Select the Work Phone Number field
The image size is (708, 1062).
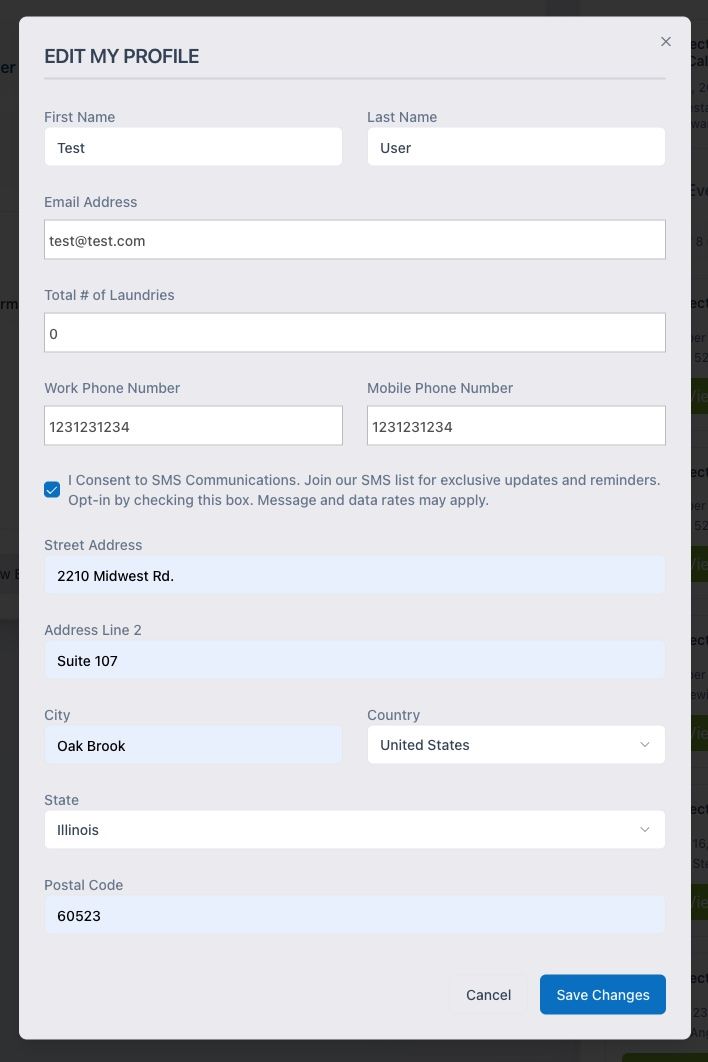[x=193, y=425]
